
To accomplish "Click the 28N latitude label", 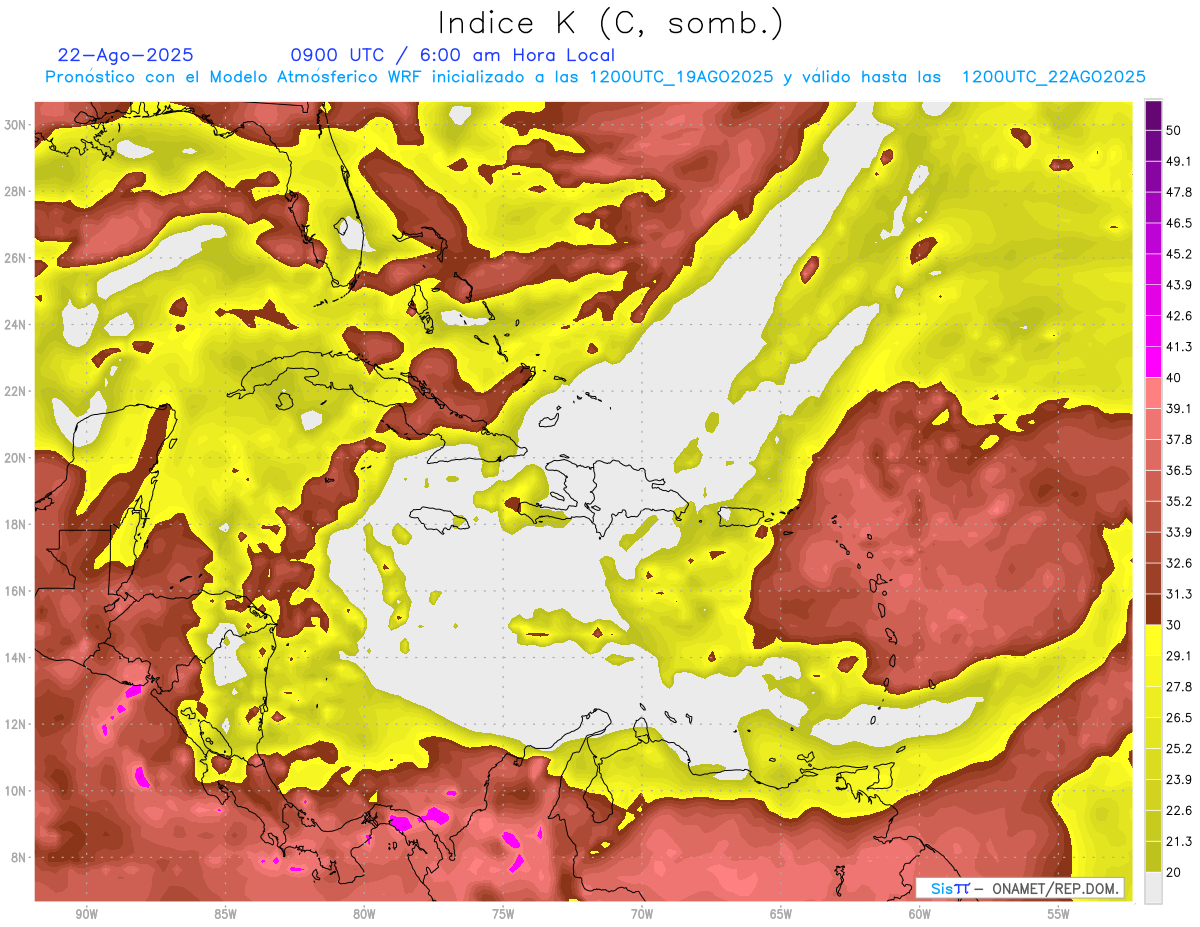I will (x=15, y=191).
